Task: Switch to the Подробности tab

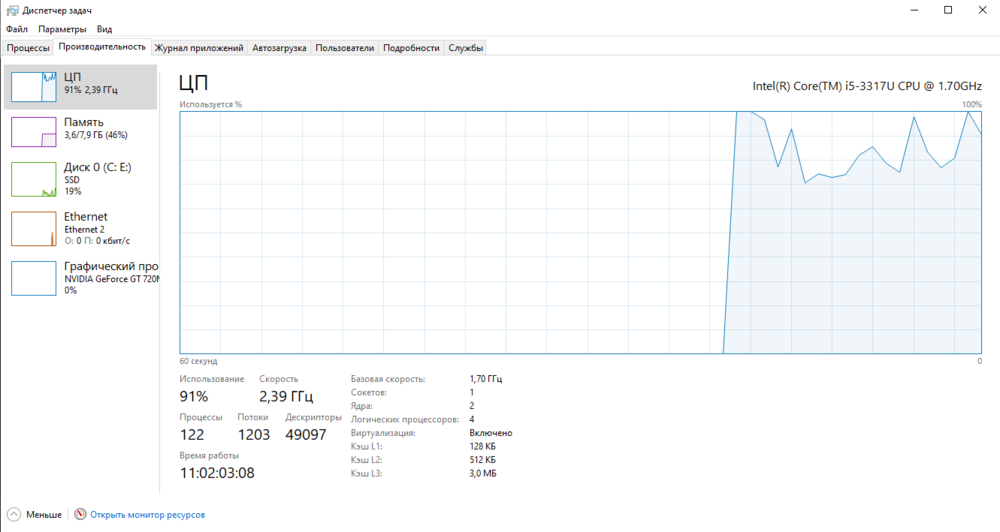Action: click(411, 48)
